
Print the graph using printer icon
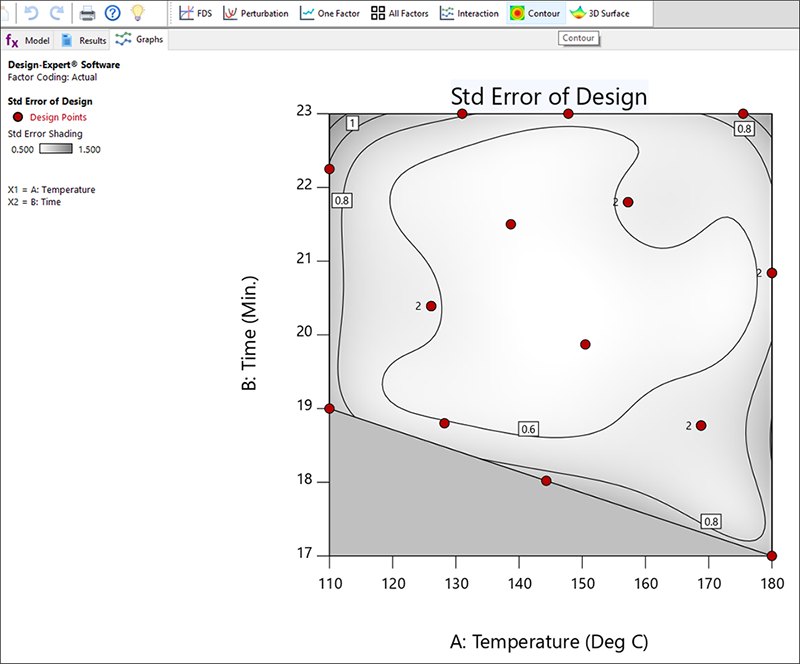87,13
